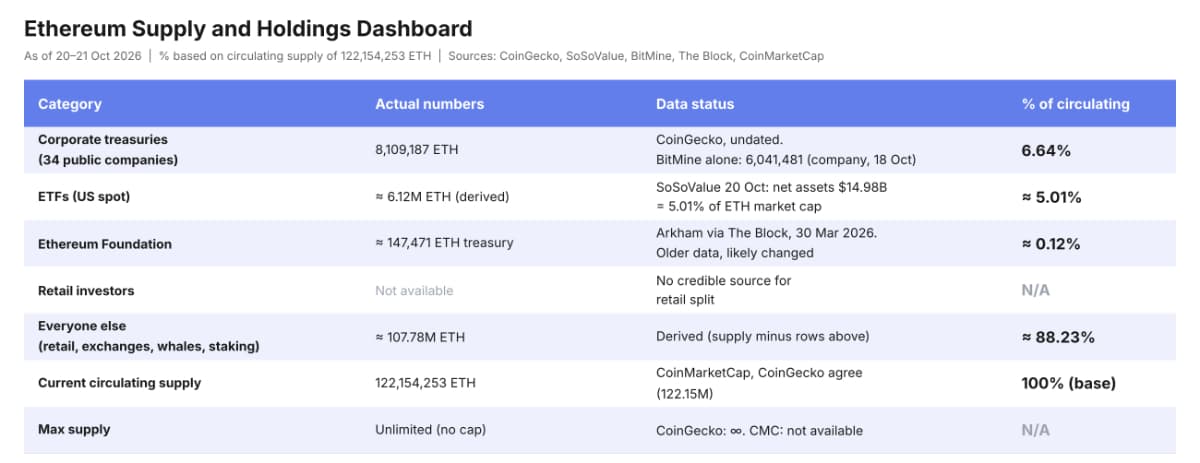Select the '100% (base)' cell
The image size is (1200, 463).
[1069, 383]
